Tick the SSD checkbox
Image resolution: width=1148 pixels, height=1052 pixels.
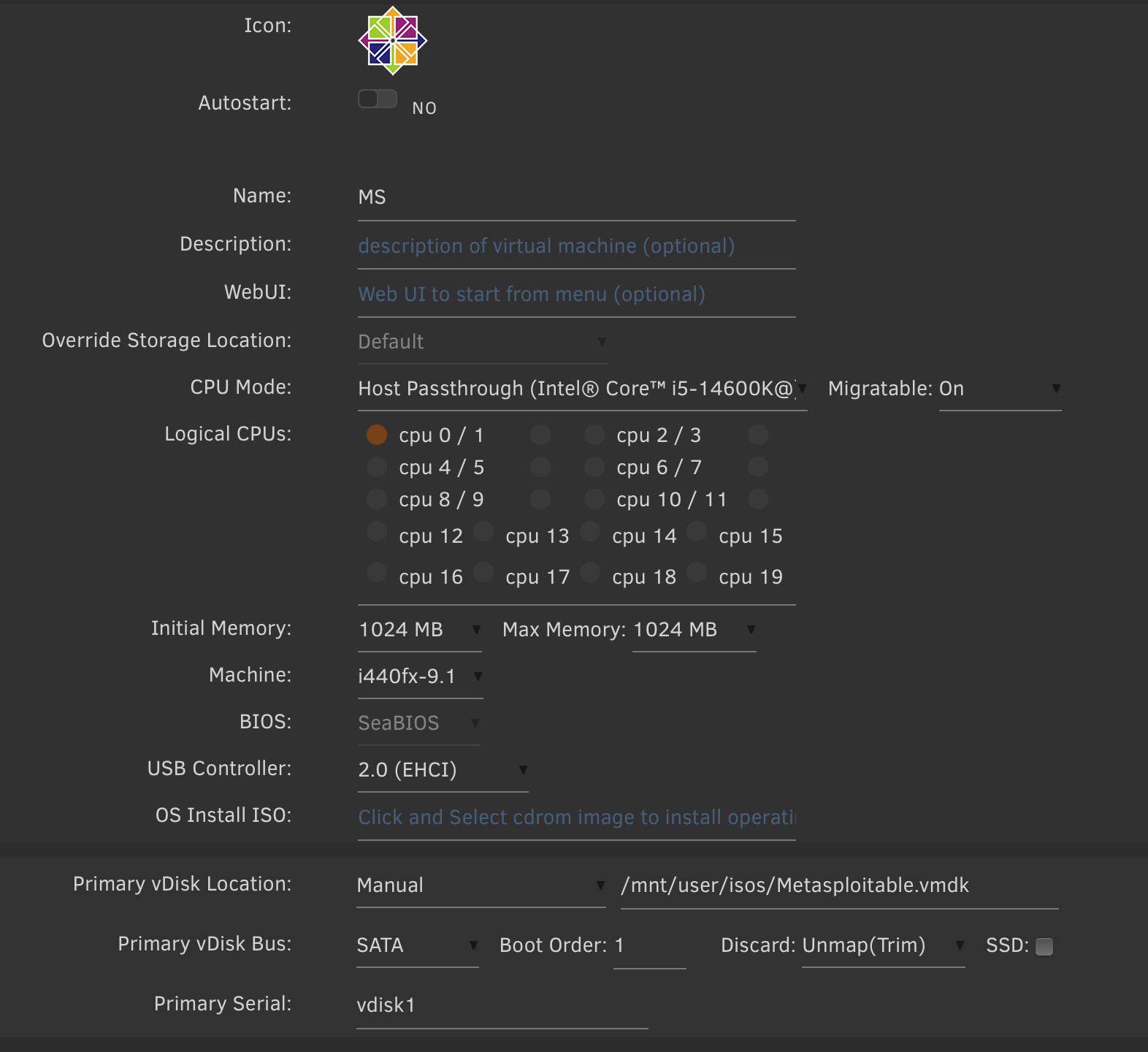click(1044, 947)
